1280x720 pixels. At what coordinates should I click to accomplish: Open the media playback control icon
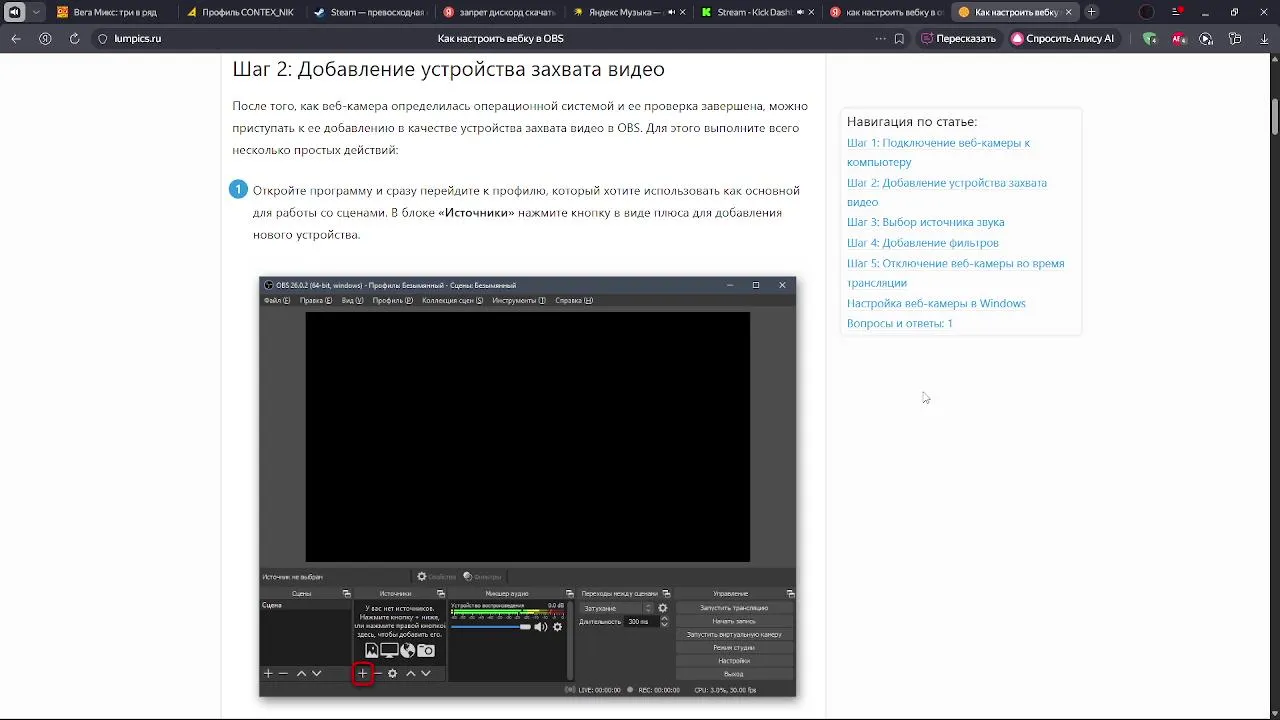[1206, 38]
